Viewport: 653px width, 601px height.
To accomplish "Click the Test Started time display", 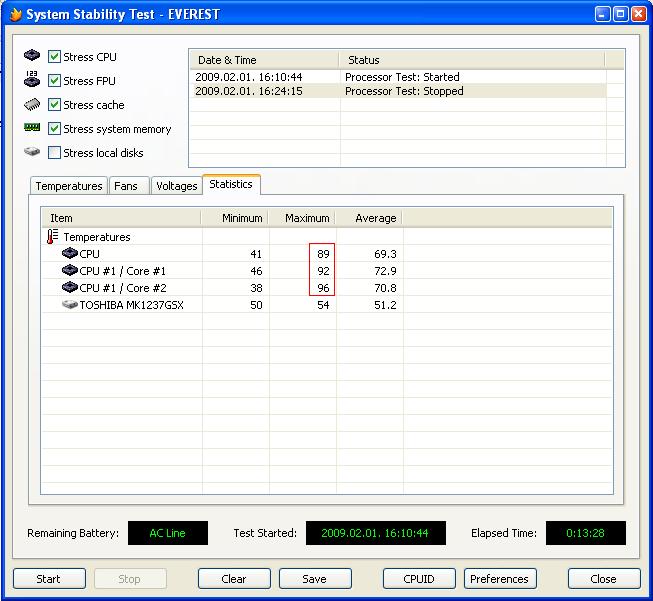I will (x=376, y=533).
